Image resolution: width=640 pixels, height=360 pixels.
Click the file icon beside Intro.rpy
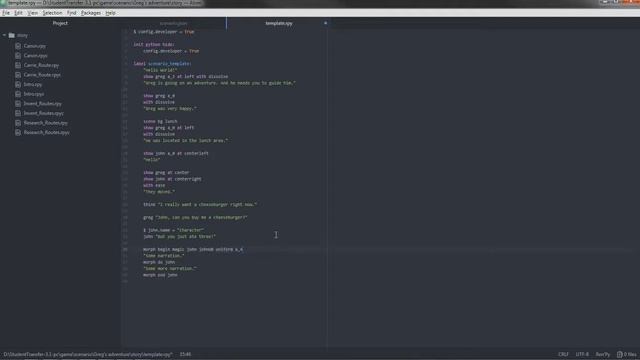point(18,84)
